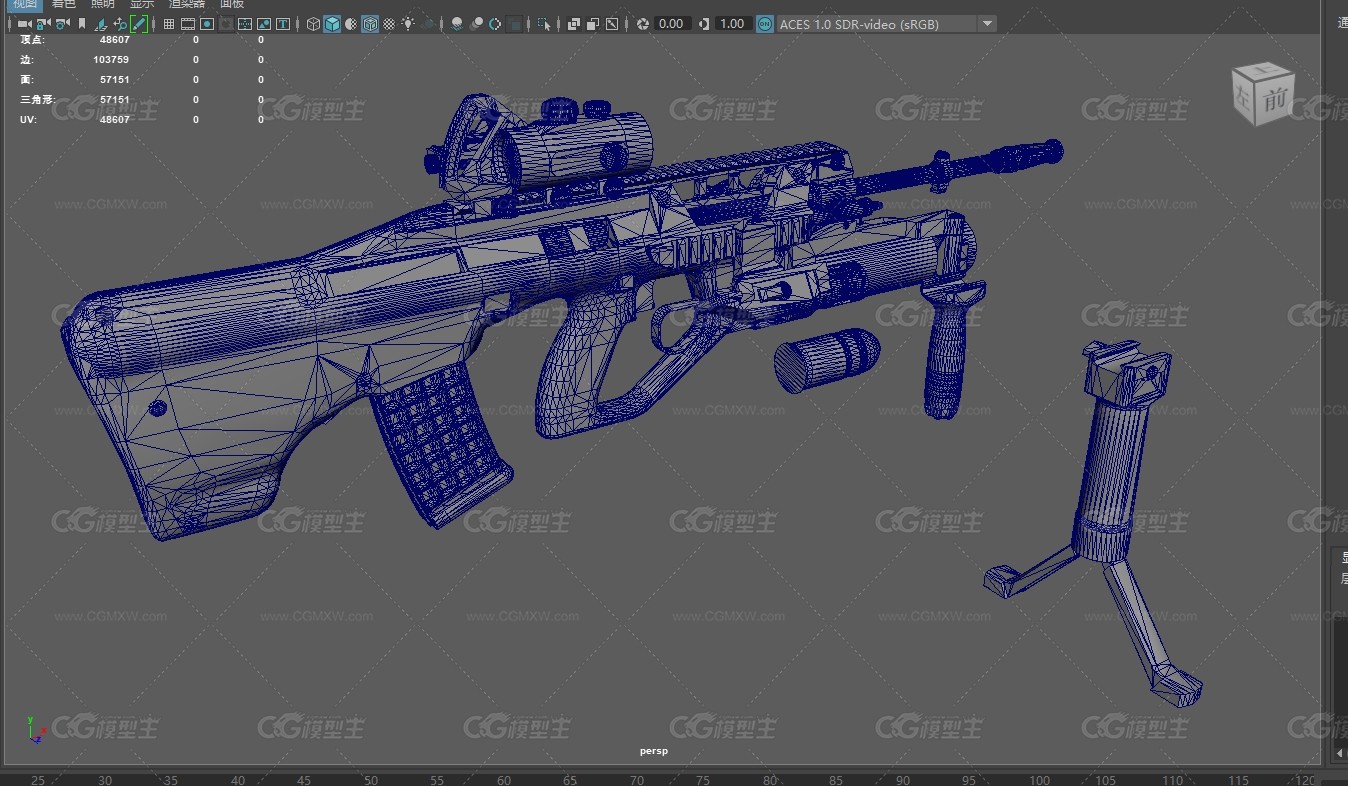Viewport: 1348px width, 786px height.
Task: Open the 面板 panel menu
Action: (232, 4)
